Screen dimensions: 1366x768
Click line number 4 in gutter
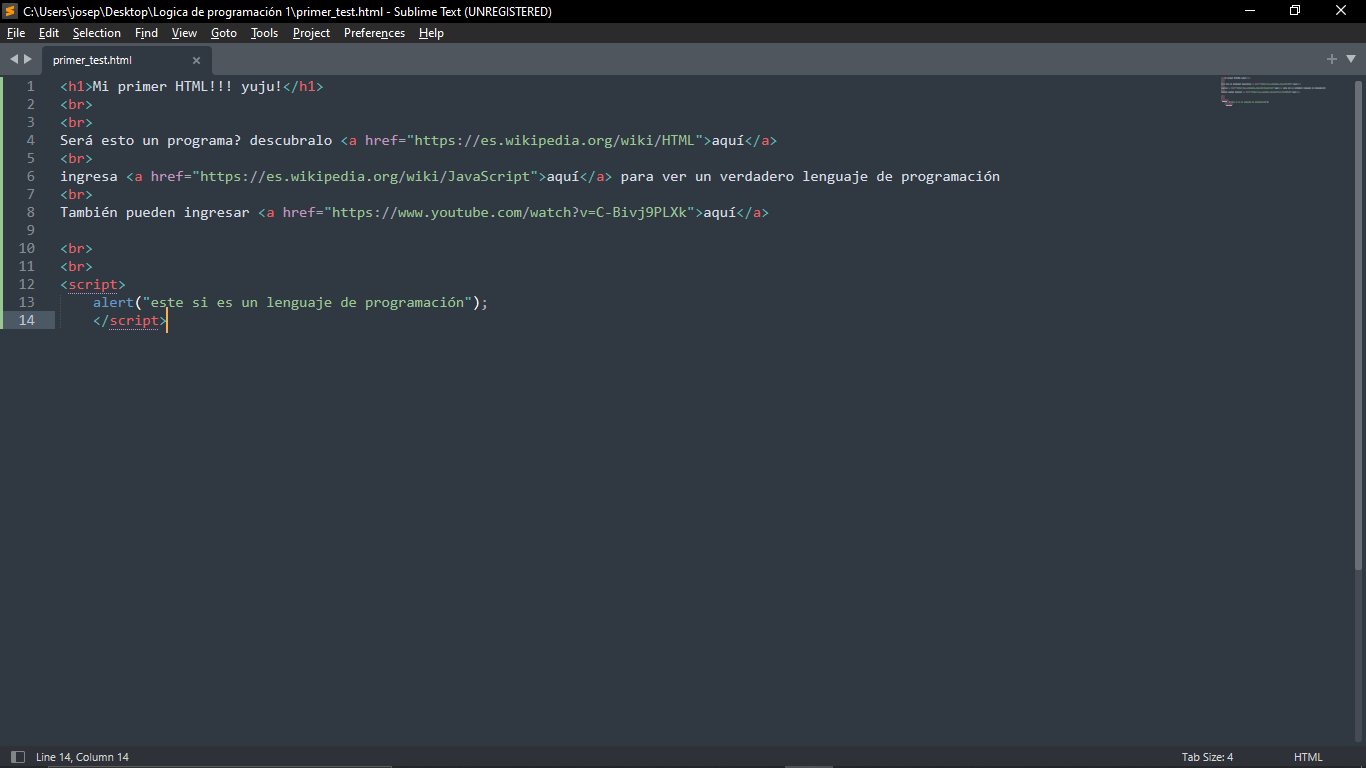click(31, 140)
